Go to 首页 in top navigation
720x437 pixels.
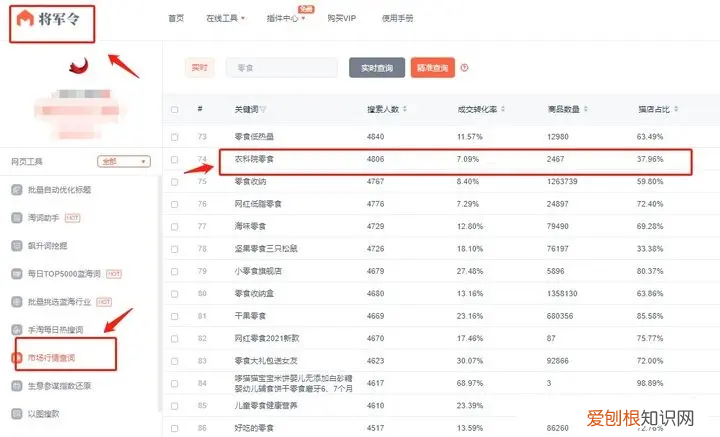(176, 18)
